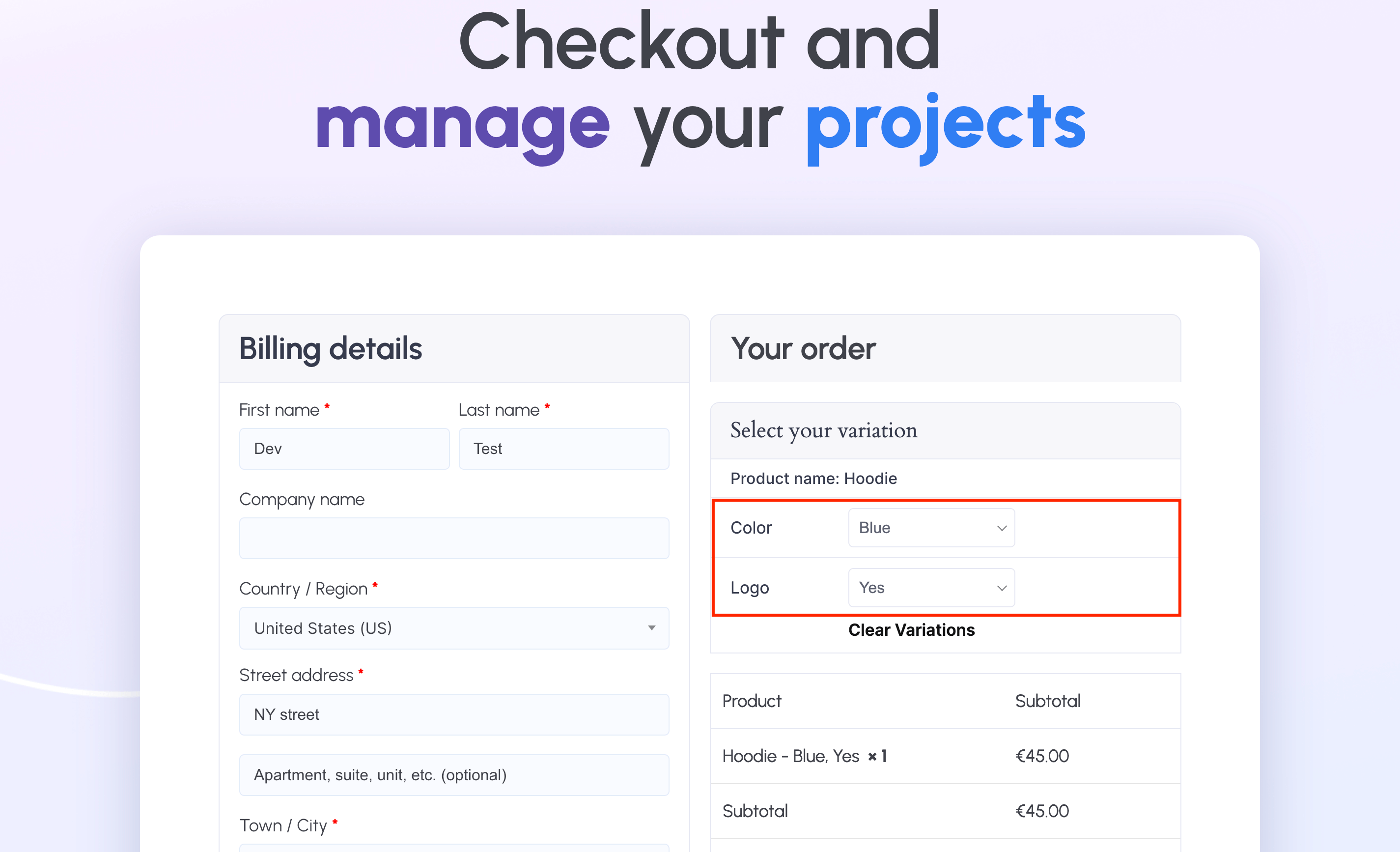Screen dimensions: 1400x852
Task: Click the Logo Yes option dropdown
Action: (930, 587)
